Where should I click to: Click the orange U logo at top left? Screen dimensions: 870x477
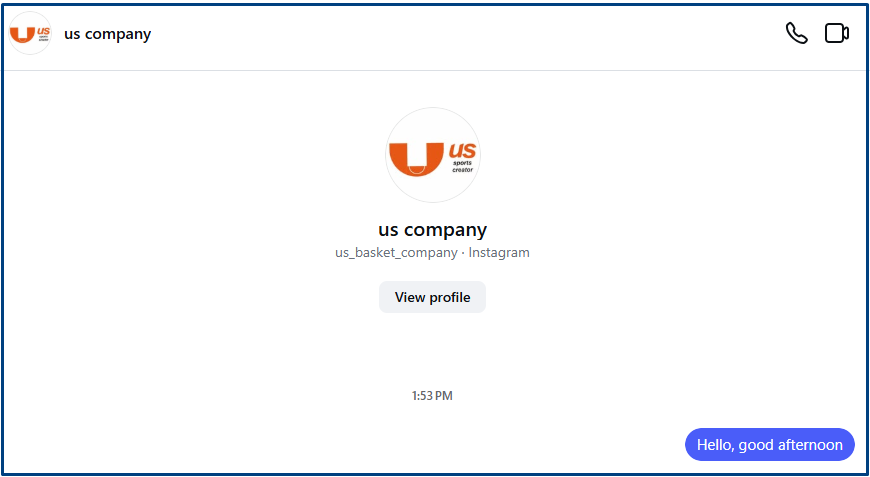pos(30,34)
